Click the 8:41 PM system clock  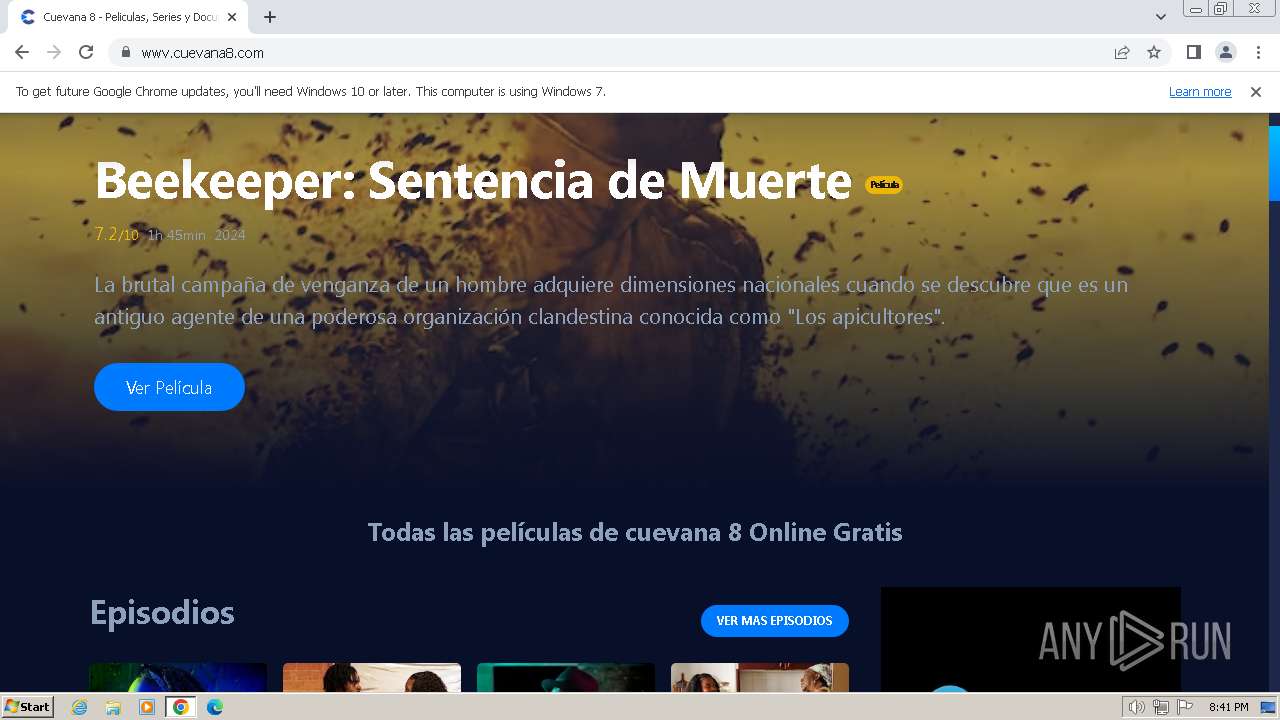click(x=1228, y=707)
